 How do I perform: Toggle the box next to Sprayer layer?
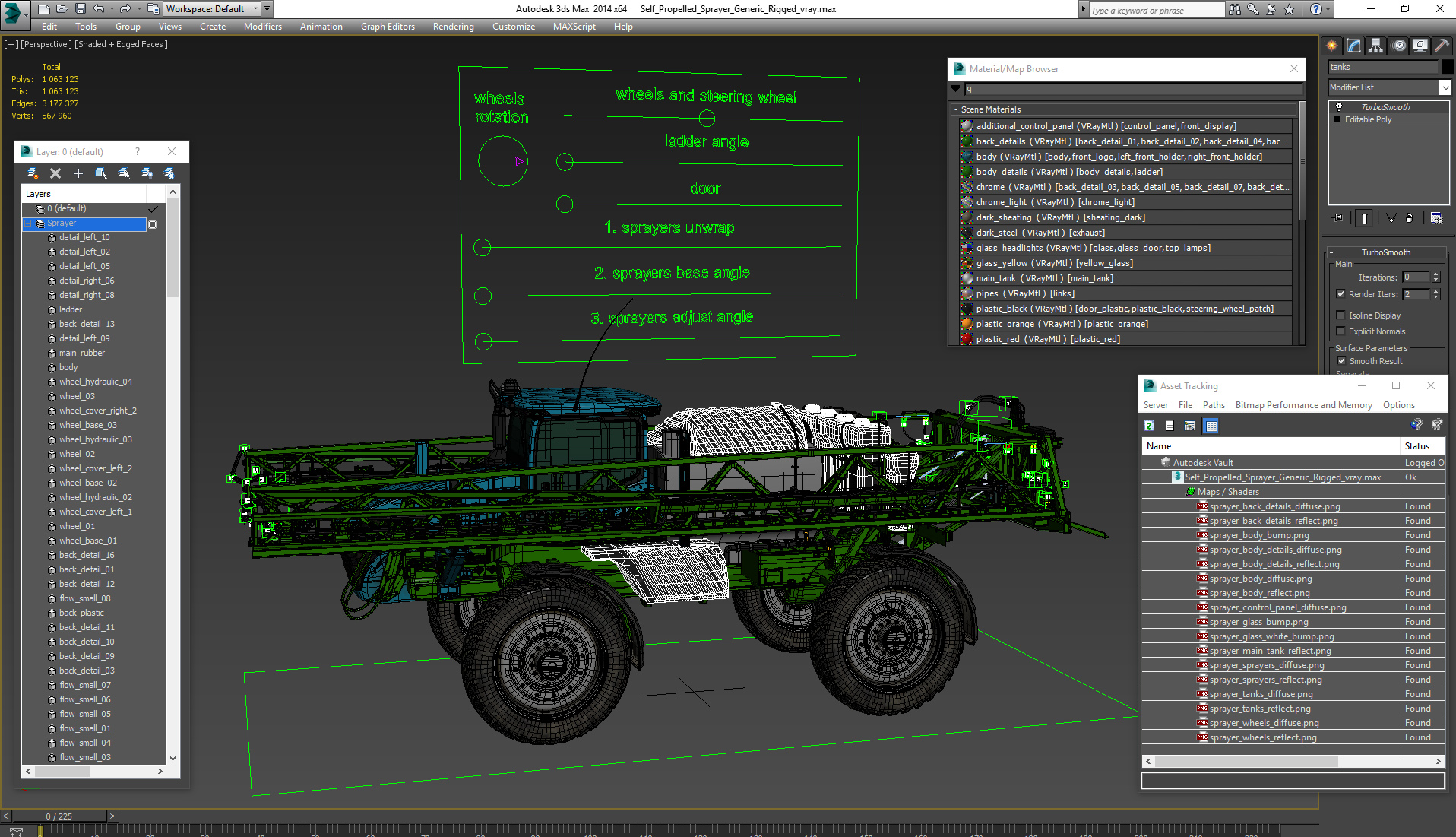(x=153, y=224)
